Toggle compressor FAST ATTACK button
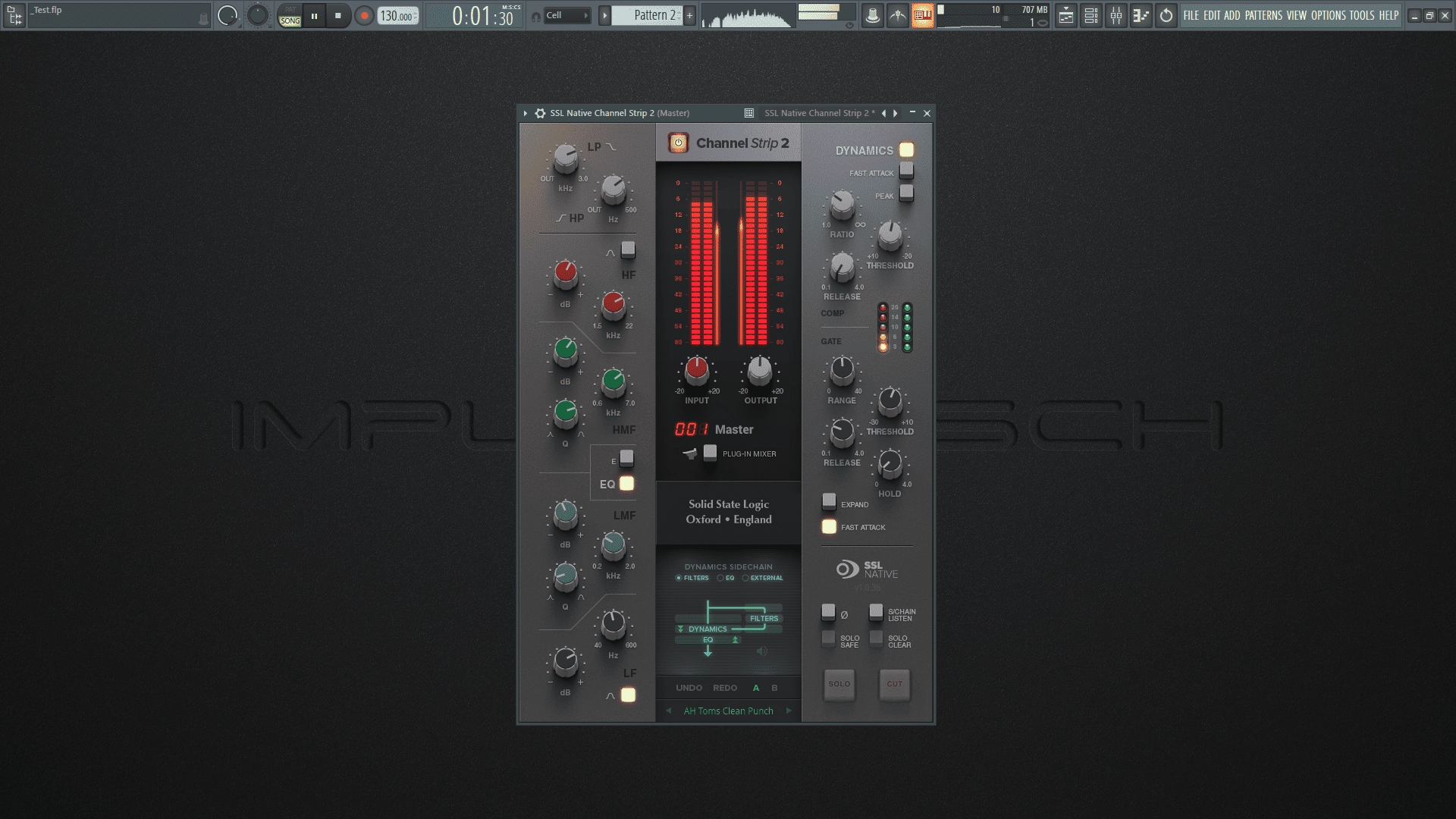 (x=906, y=171)
